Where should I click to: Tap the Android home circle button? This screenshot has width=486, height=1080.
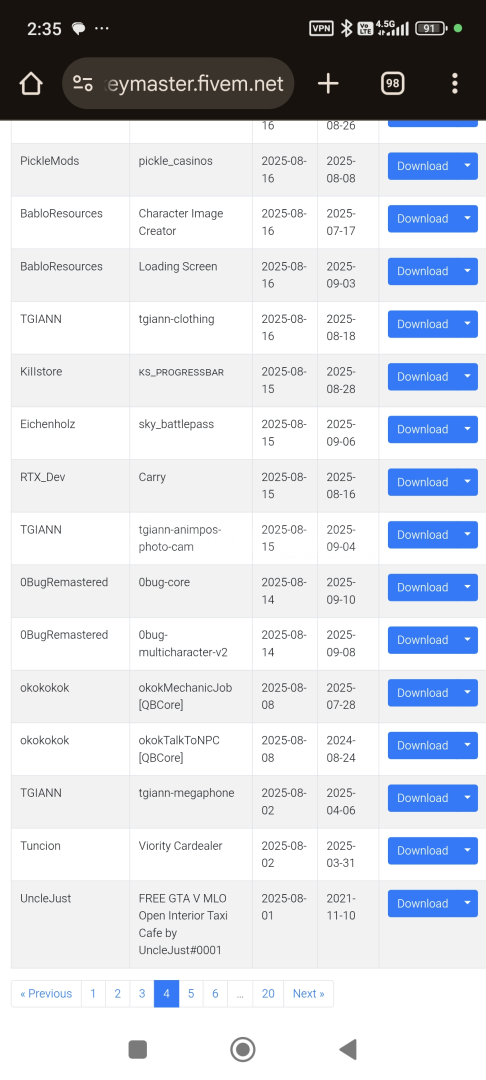click(x=242, y=1050)
